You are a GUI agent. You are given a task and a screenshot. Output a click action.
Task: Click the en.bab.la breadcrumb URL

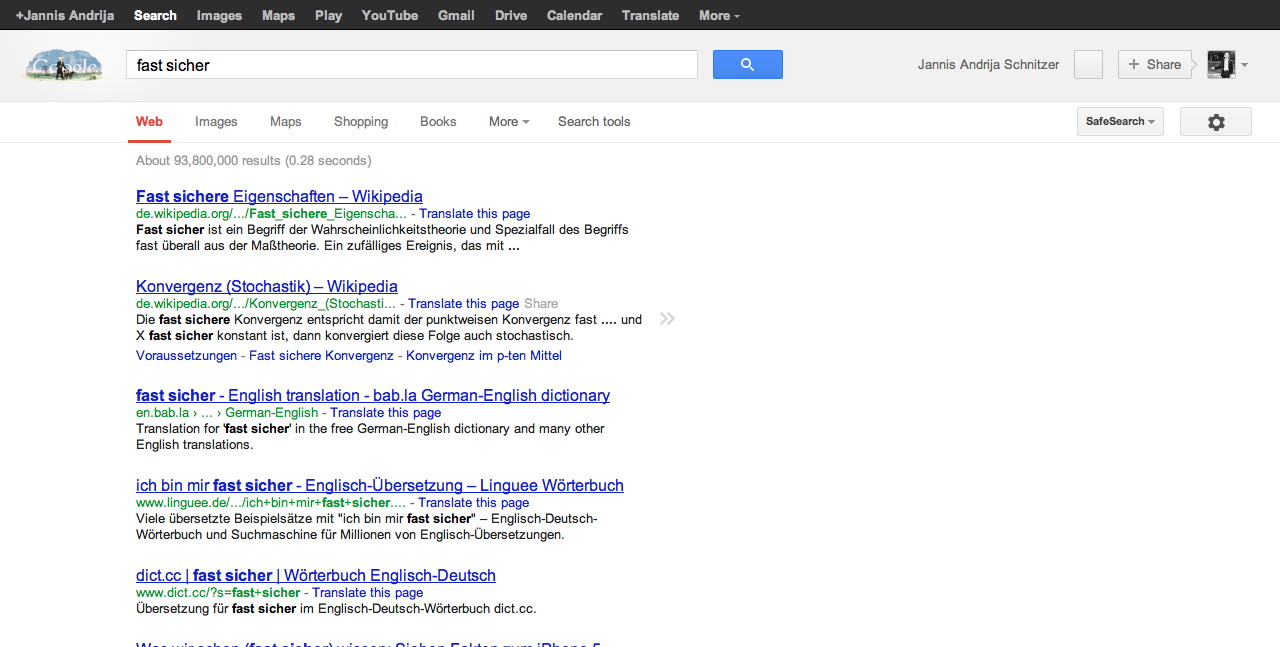227,413
